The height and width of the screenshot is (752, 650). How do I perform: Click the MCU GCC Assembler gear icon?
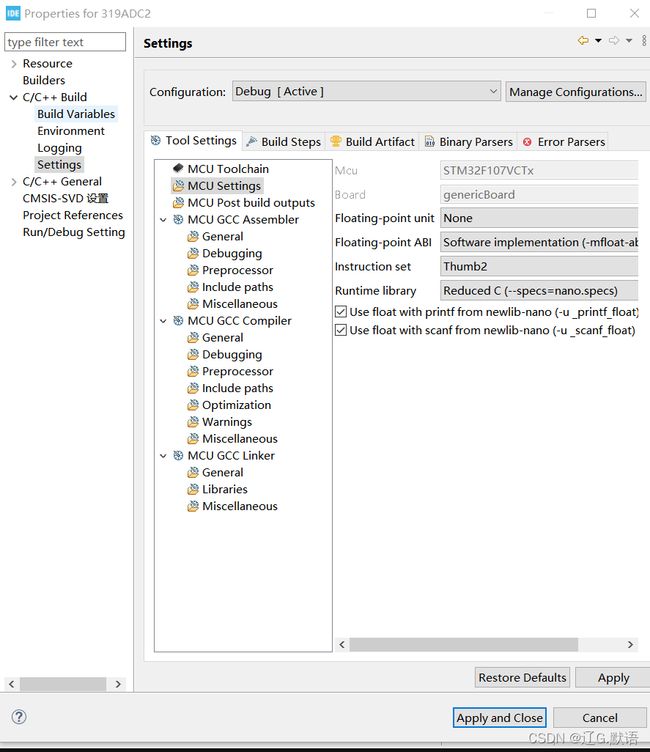click(178, 219)
